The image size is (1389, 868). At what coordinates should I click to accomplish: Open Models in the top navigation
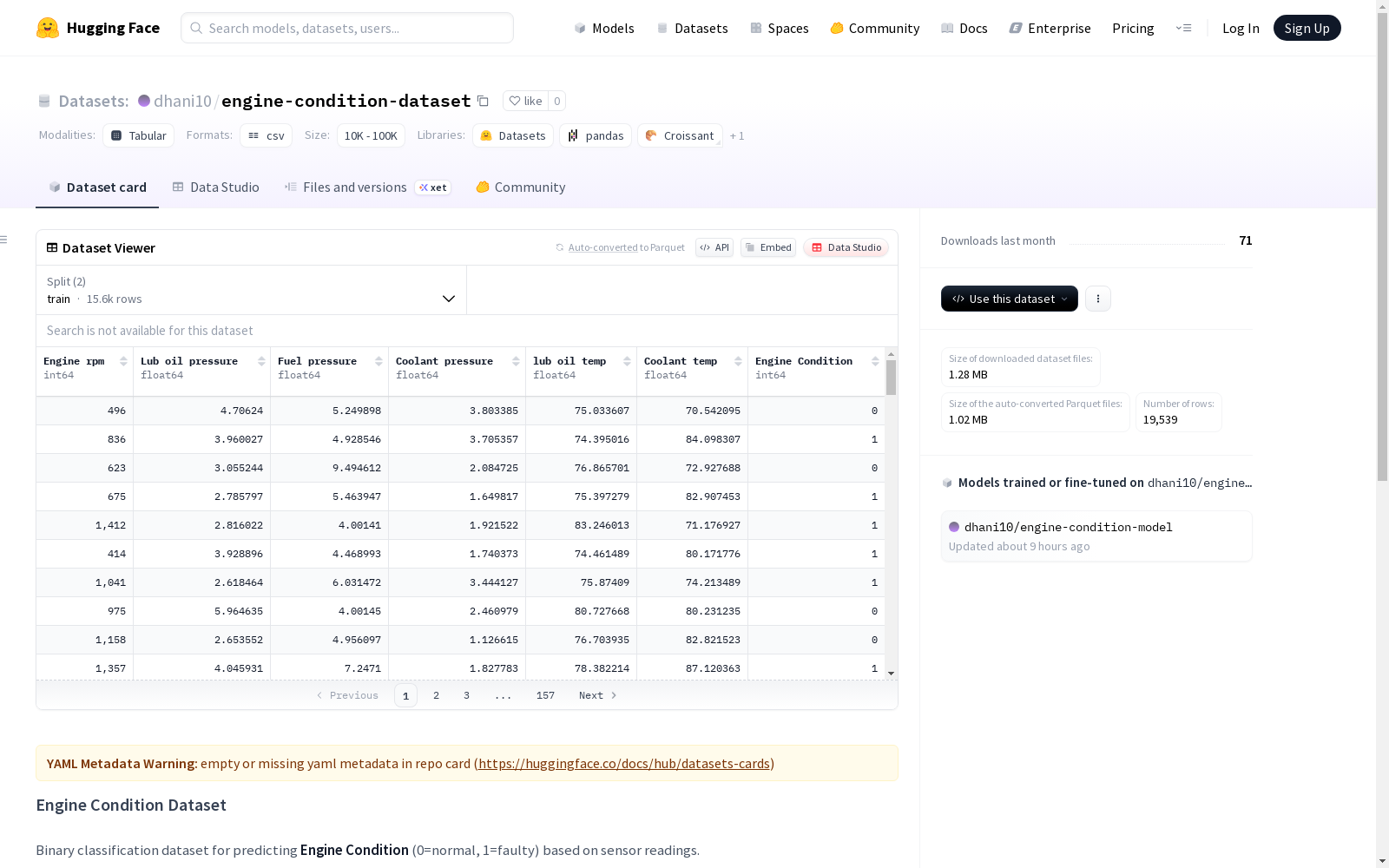[604, 28]
